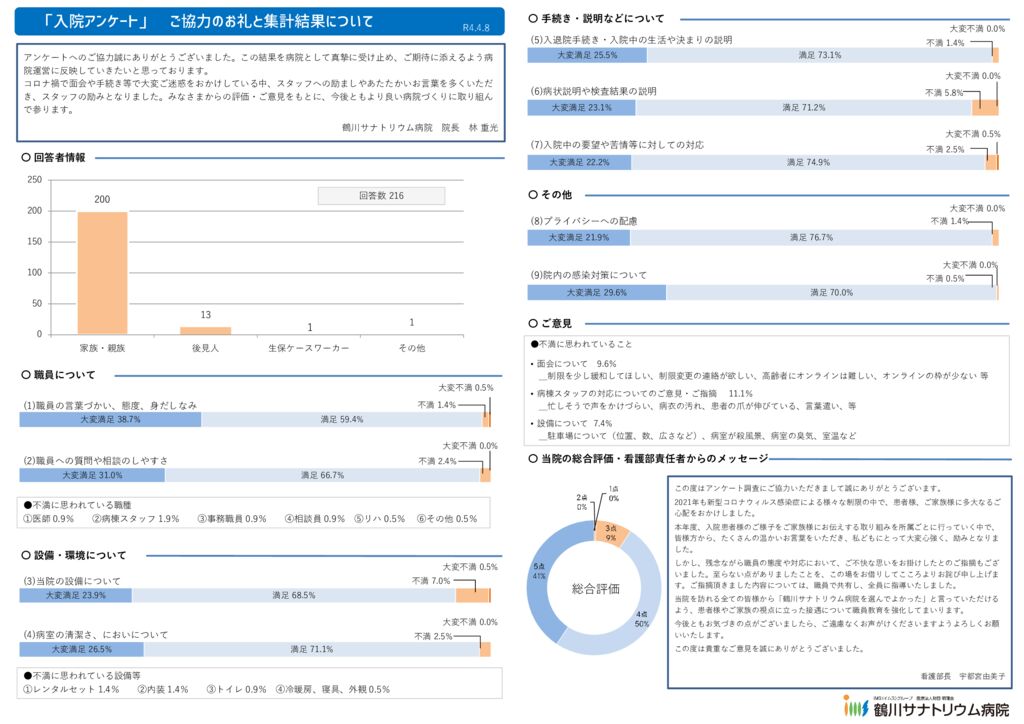Click the 大変満足 26.5% bar segment

tap(82, 650)
